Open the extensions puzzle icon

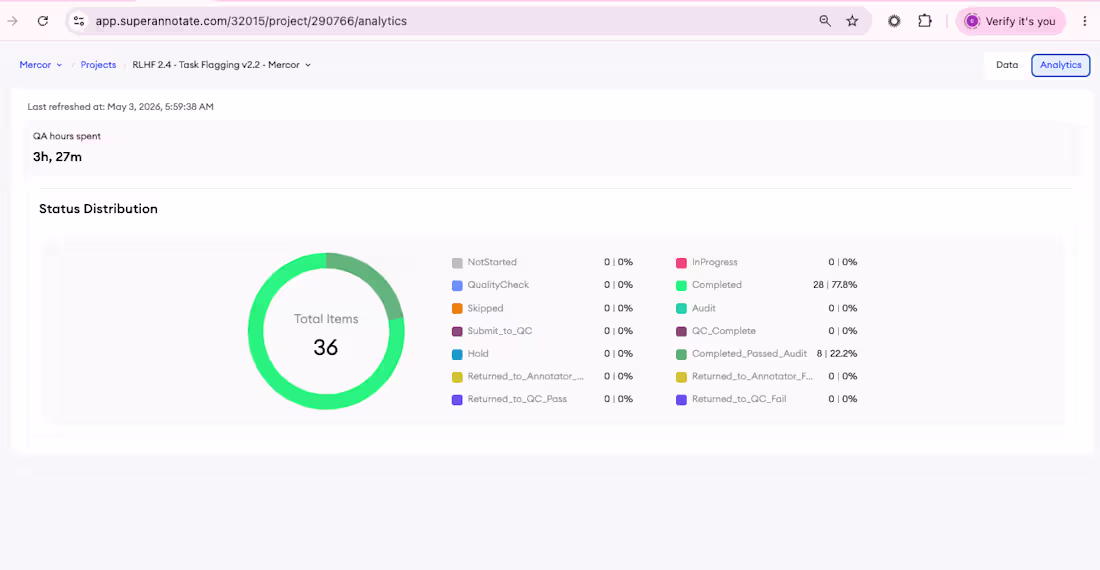[925, 21]
